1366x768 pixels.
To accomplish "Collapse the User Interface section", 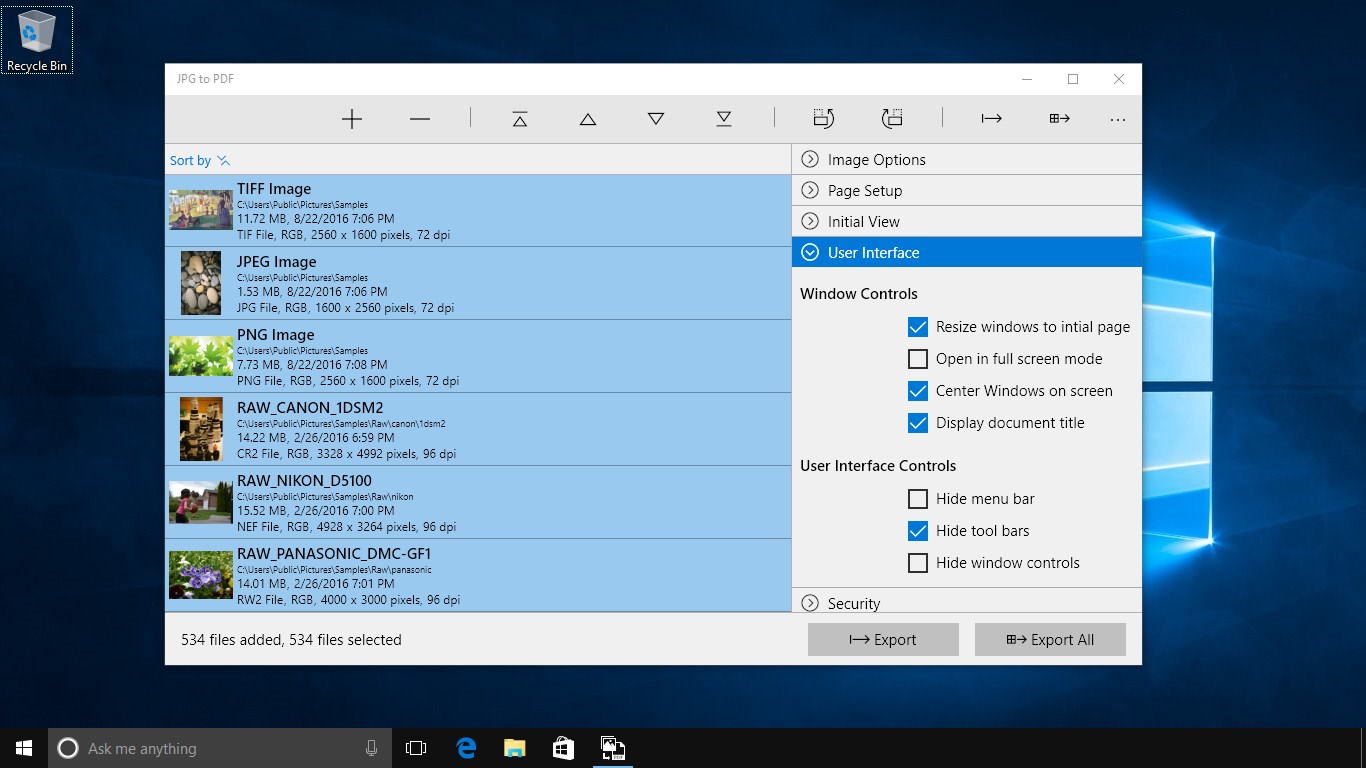I will click(x=967, y=253).
